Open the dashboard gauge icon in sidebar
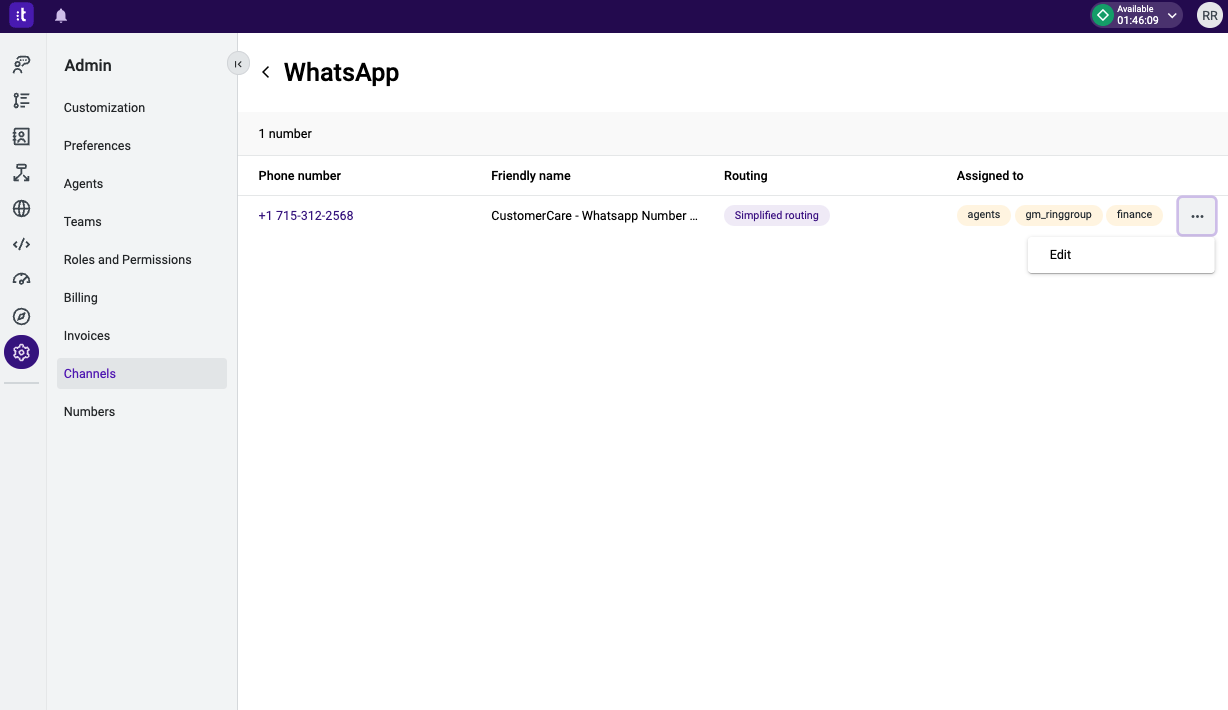This screenshot has height=710, width=1228. tap(21, 280)
